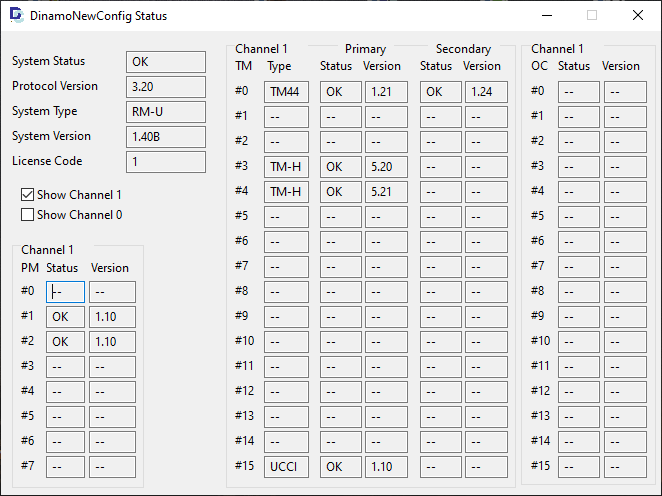The image size is (662, 496).
Task: Select TM #15 Type field UCCI
Action: [288, 467]
